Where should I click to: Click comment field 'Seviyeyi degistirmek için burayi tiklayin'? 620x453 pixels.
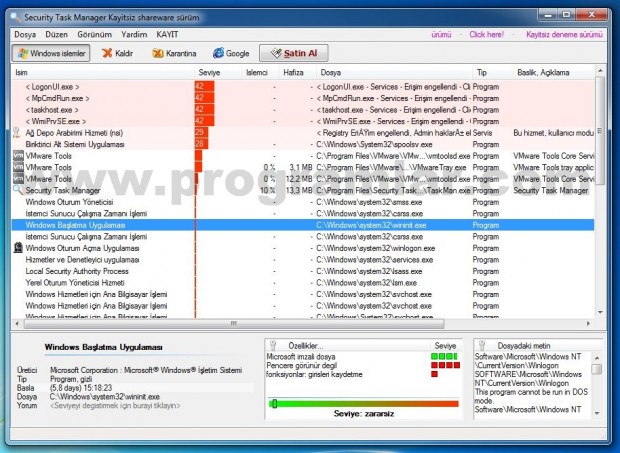coord(115,406)
